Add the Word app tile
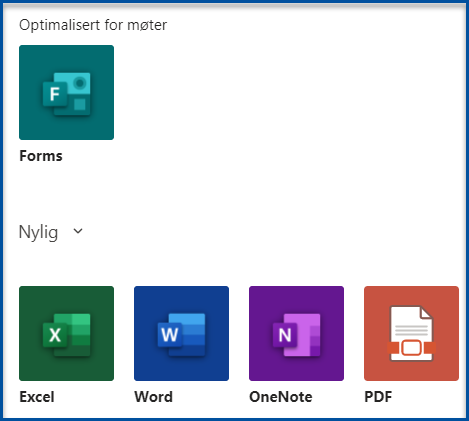Viewport: 469px width, 421px height. click(181, 333)
